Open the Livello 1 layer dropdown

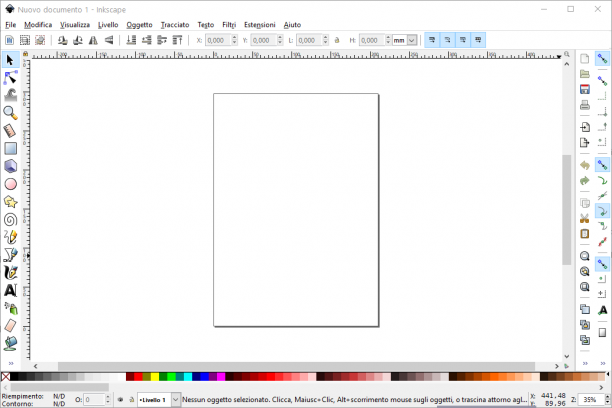tap(176, 399)
